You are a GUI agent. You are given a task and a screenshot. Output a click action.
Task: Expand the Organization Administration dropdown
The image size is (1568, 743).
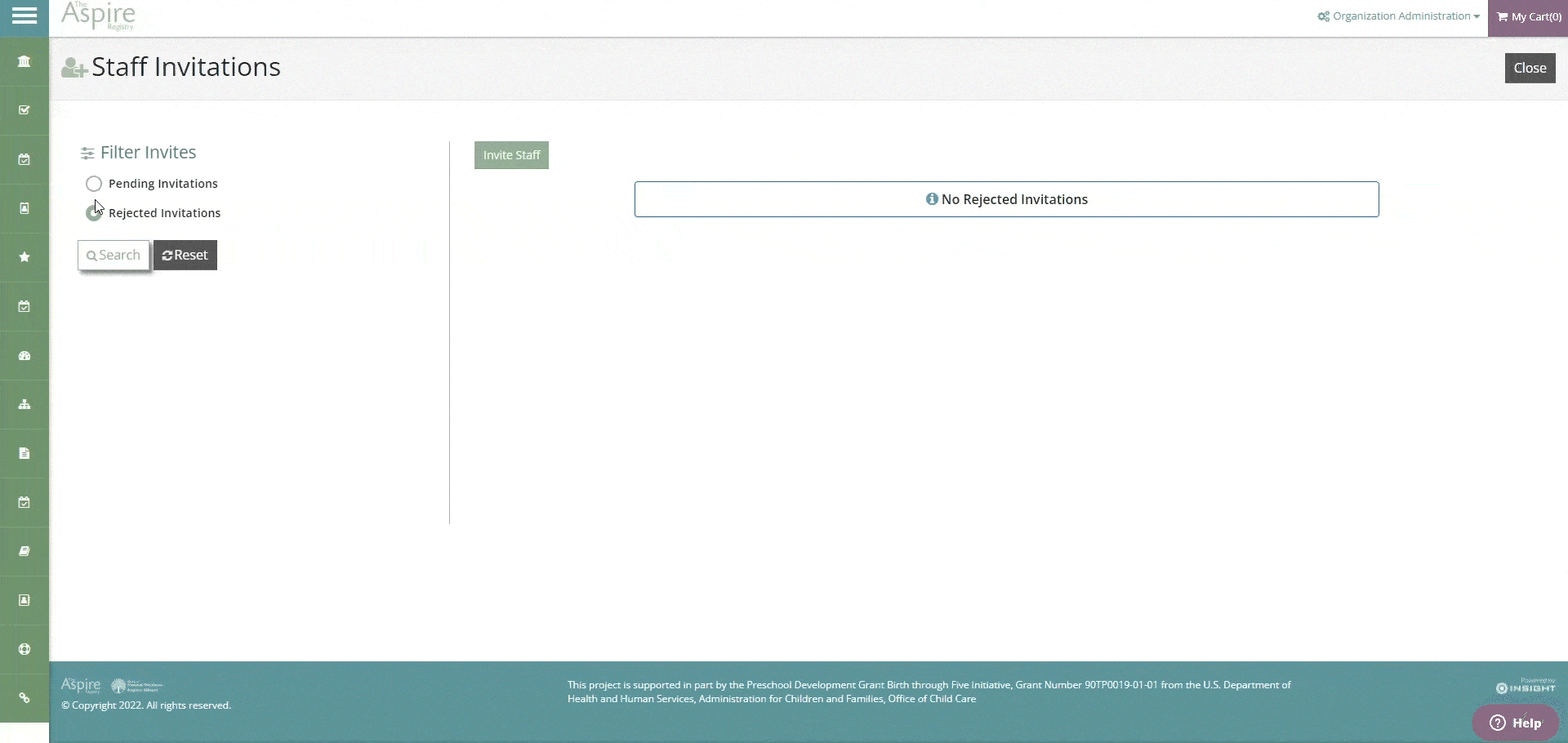coord(1398,16)
